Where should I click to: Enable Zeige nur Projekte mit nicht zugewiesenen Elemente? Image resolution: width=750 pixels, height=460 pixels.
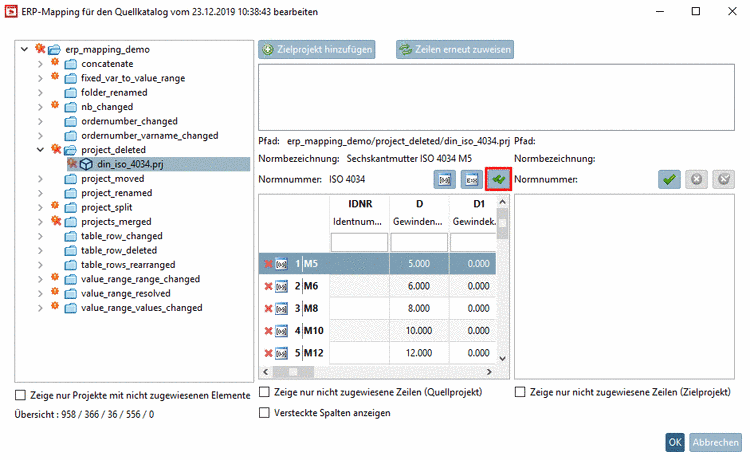tap(21, 395)
